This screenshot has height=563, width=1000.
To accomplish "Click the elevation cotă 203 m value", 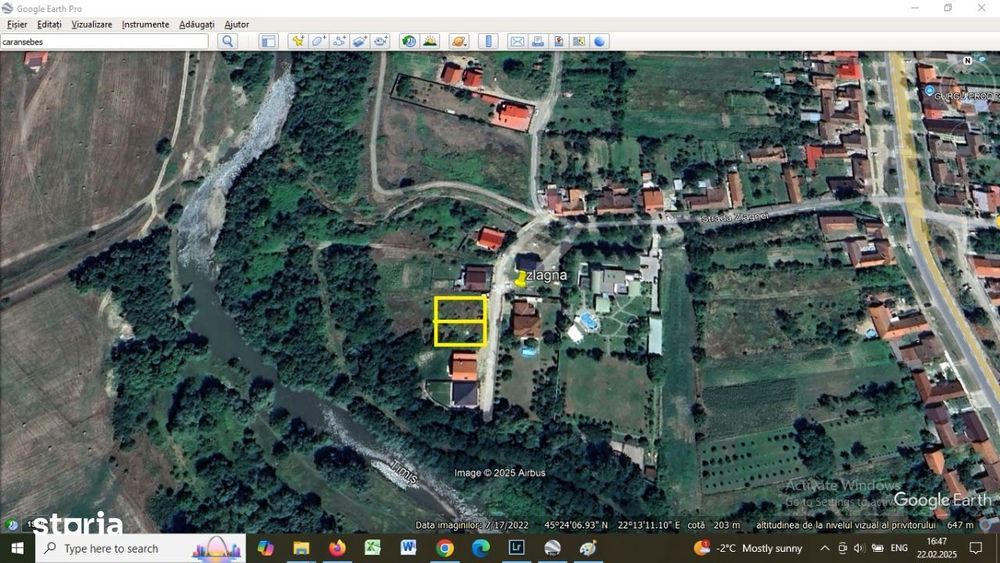I will click(x=714, y=525).
